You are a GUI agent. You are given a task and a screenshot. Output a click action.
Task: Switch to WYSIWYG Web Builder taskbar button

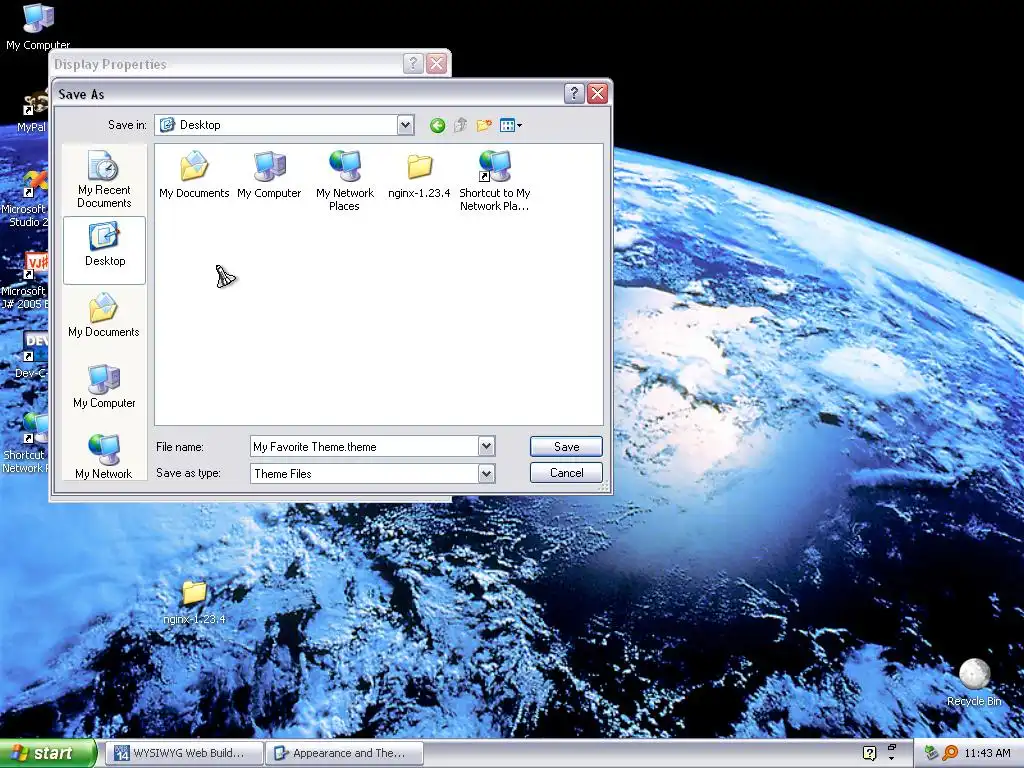(184, 753)
